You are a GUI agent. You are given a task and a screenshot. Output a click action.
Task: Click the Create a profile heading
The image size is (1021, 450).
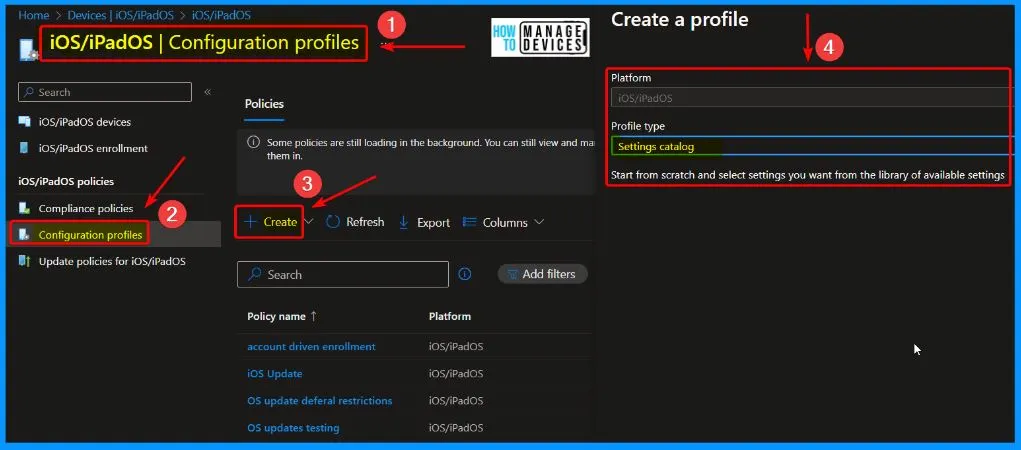[x=680, y=20]
